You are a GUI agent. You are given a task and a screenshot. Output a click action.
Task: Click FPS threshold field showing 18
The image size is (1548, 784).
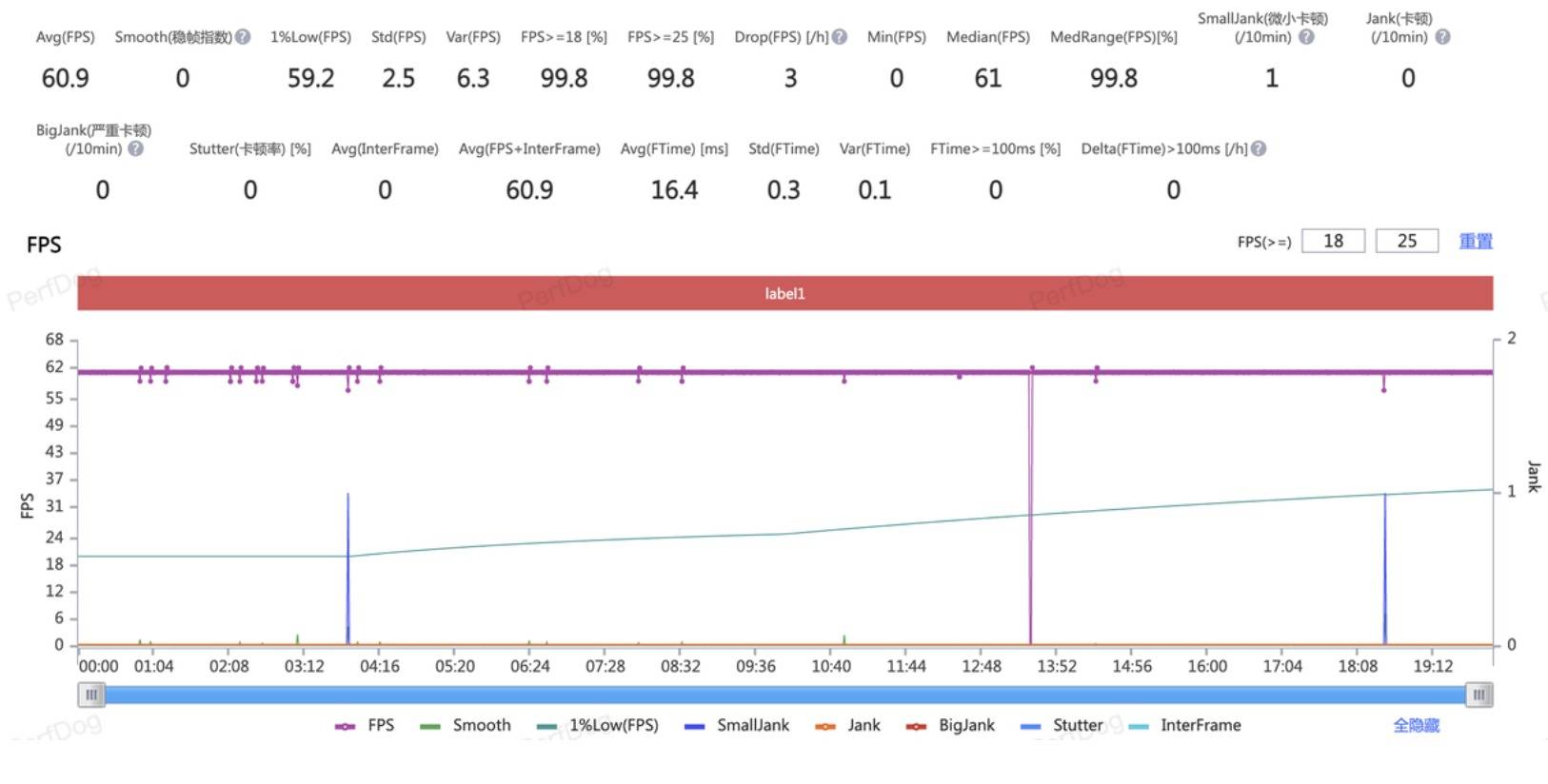(1333, 242)
